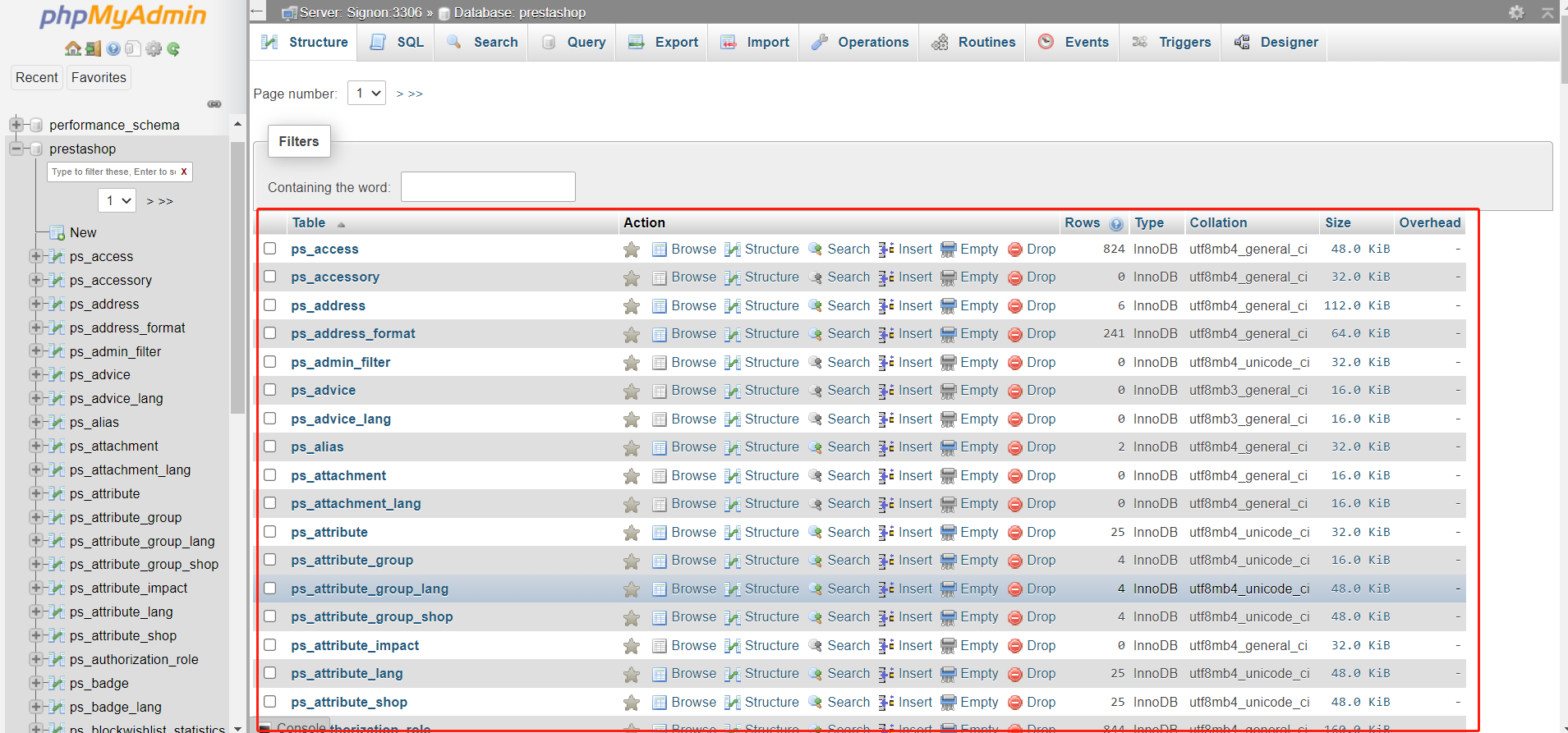
Task: Expand ps_access in navigation tree
Action: point(36,256)
